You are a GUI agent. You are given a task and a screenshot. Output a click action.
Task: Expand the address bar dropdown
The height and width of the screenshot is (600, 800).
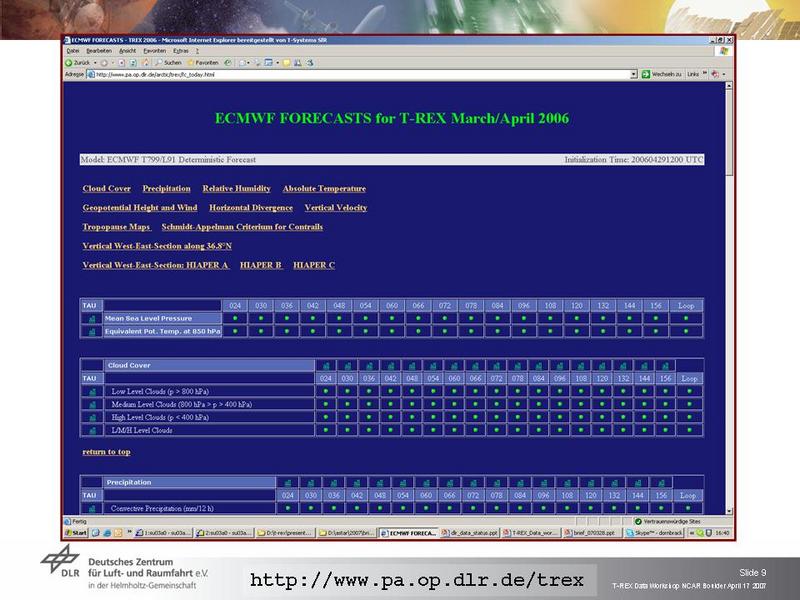633,74
